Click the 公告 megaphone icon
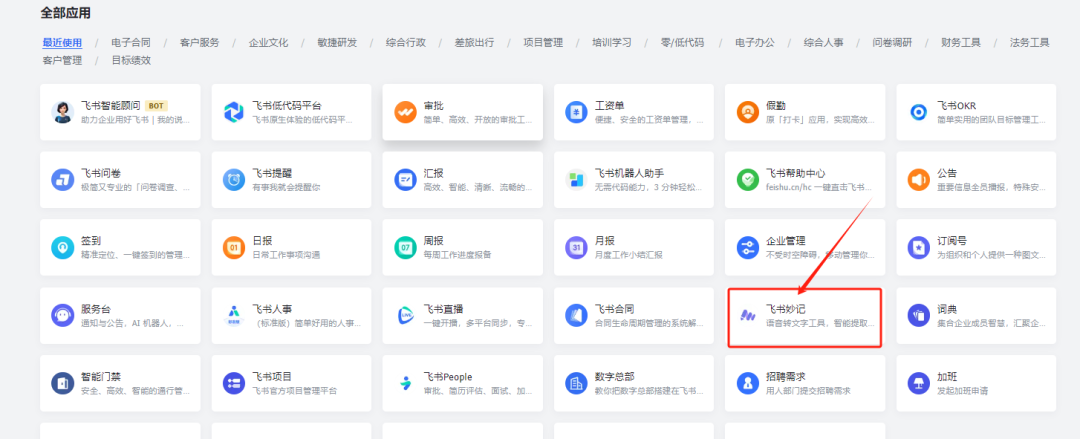This screenshot has height=439, width=1080. click(918, 179)
